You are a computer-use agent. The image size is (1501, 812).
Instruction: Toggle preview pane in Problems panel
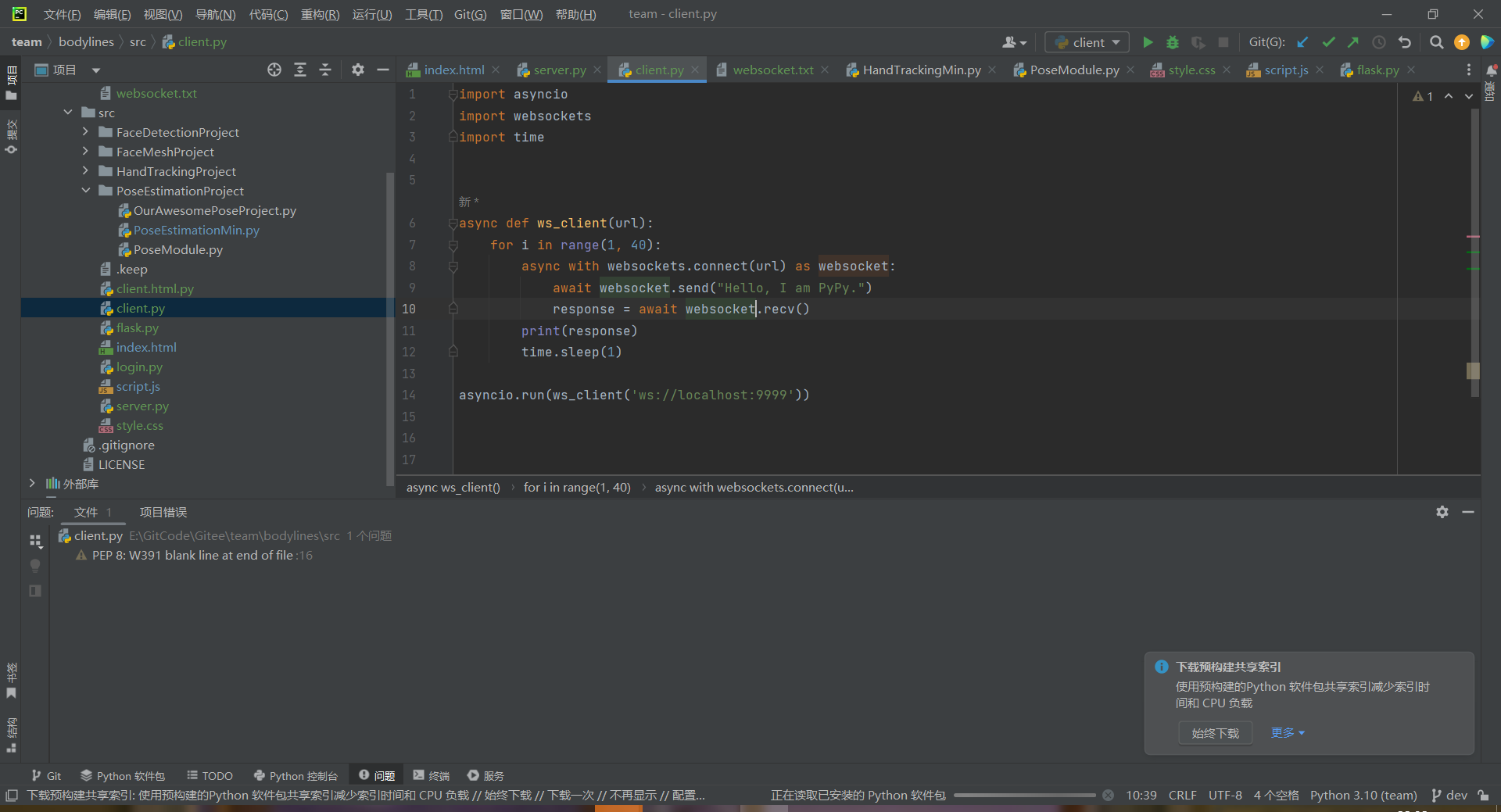click(35, 591)
